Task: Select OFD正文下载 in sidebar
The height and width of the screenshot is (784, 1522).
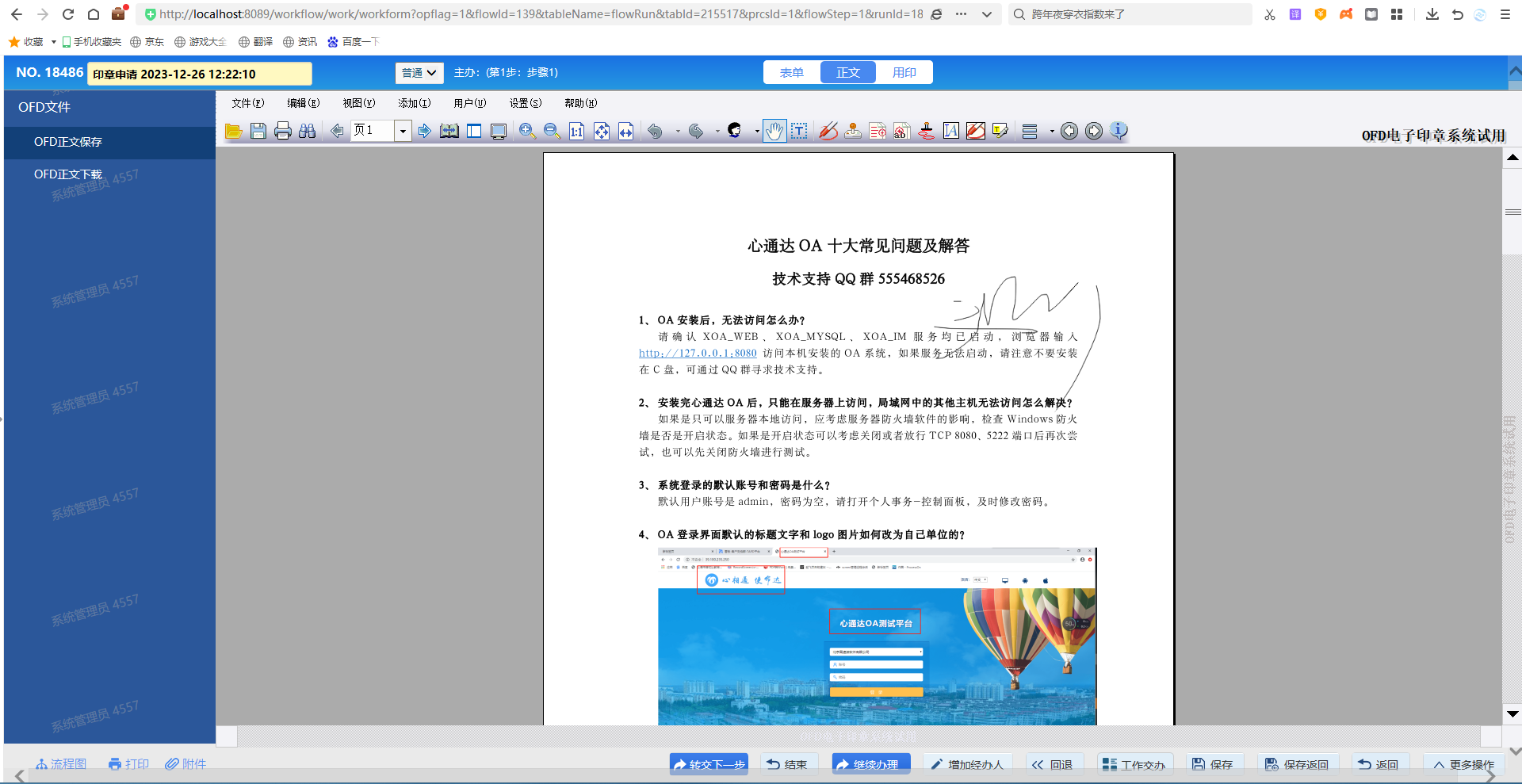Action: click(x=109, y=174)
